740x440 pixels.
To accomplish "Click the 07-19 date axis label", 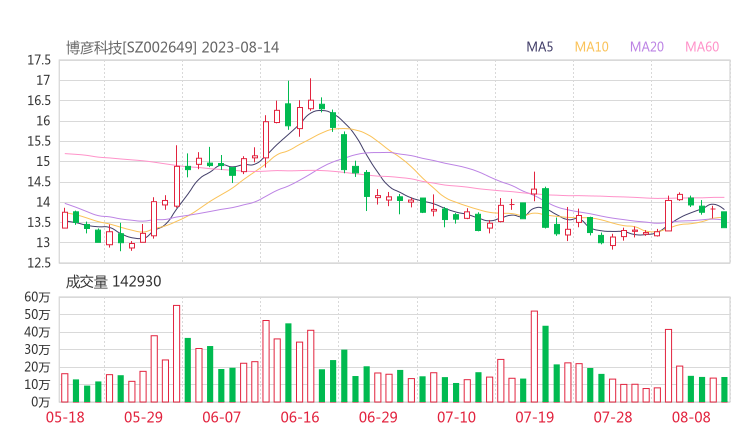I will (x=534, y=417).
